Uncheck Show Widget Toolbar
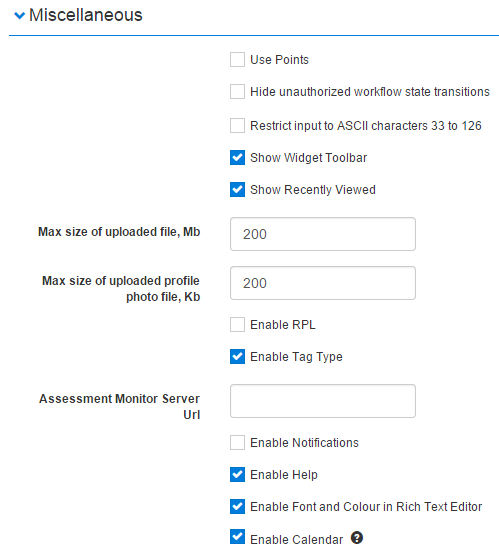499x557 pixels. (x=237, y=157)
